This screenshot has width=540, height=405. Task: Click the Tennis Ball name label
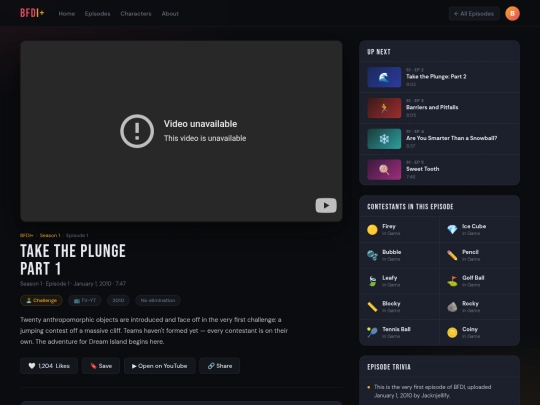point(396,329)
